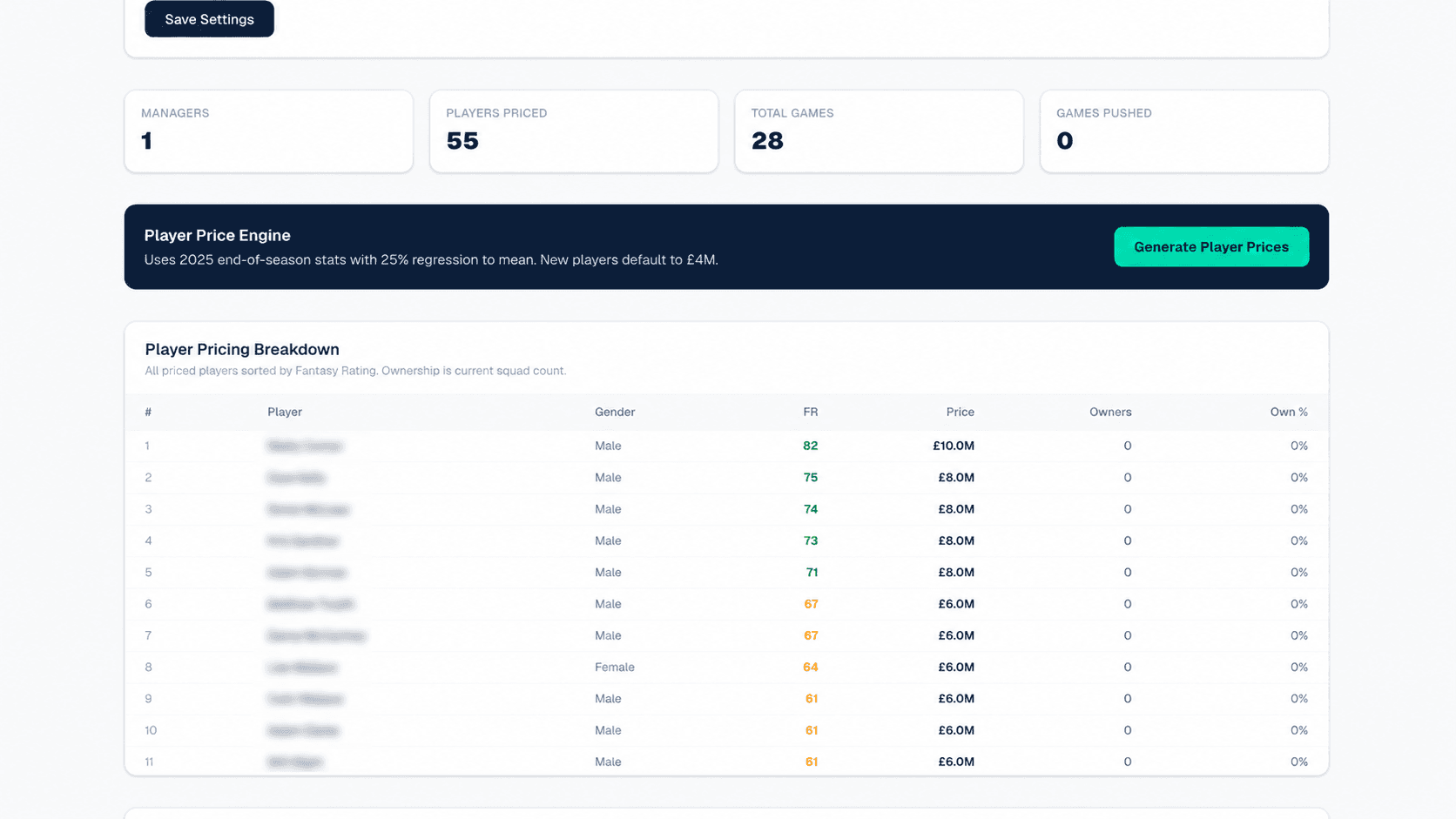Click FR value 75 in row 2
This screenshot has width=1456, height=819.
coord(810,478)
